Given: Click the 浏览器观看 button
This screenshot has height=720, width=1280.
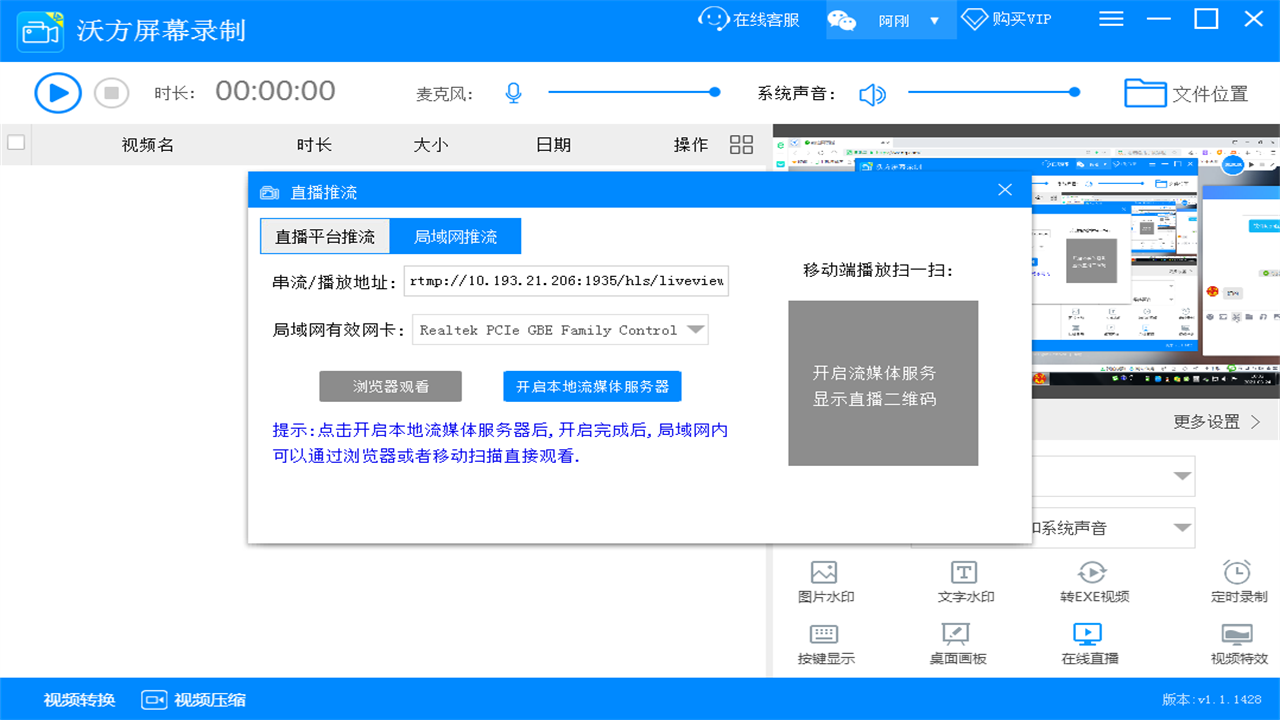Looking at the screenshot, I should (389, 386).
